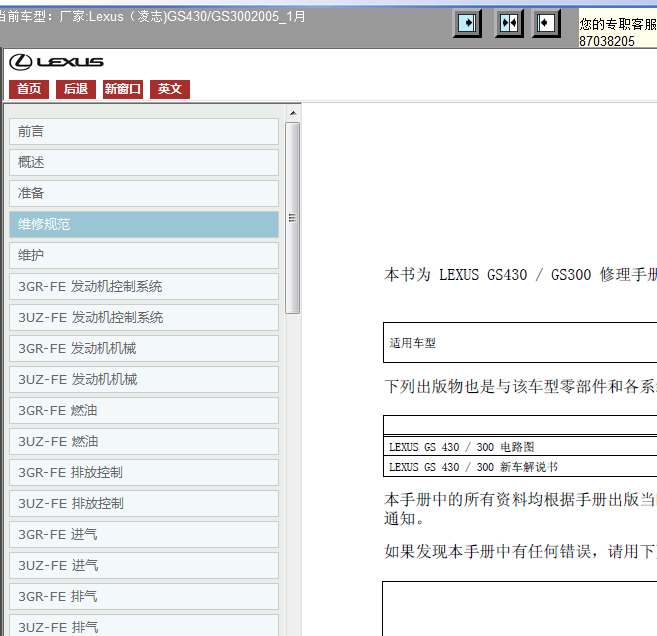Click the LEXUS GS 430 / 300 电路图 row
This screenshot has height=636, width=657.
(520, 447)
